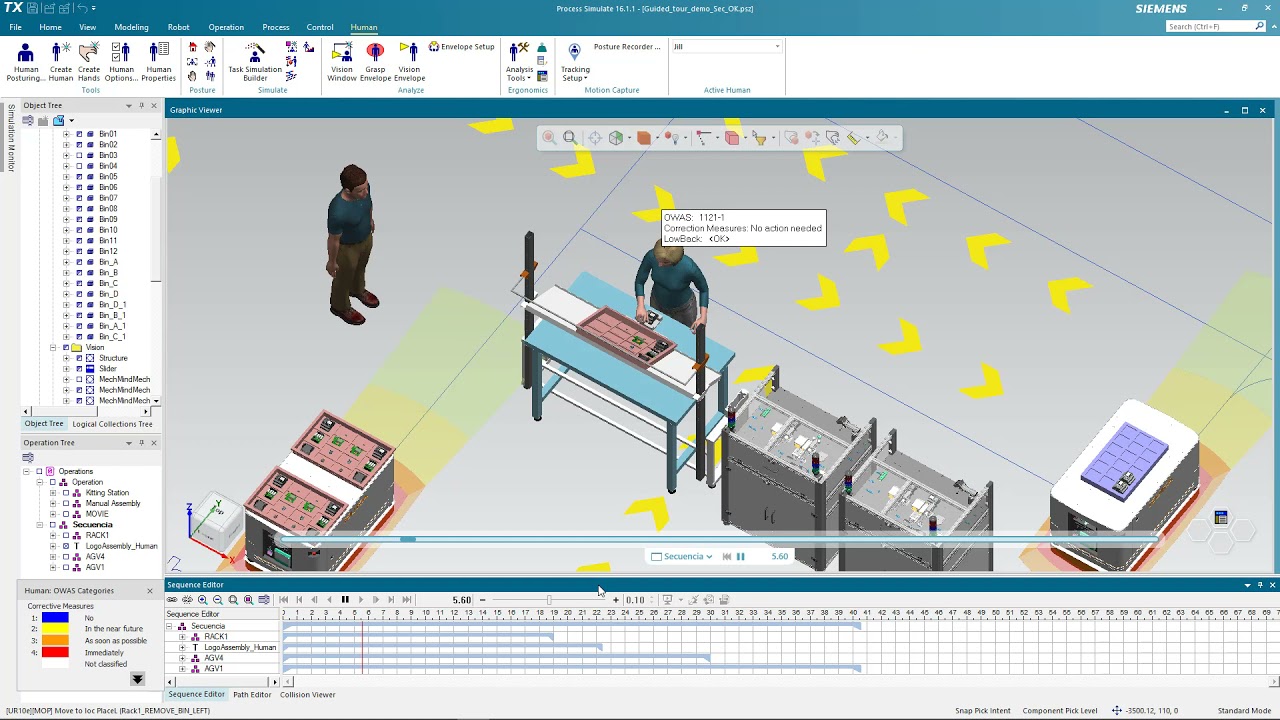Screen dimensions: 1280x720
Task: Toggle MOVIE operation checkbox
Action: coord(66,514)
